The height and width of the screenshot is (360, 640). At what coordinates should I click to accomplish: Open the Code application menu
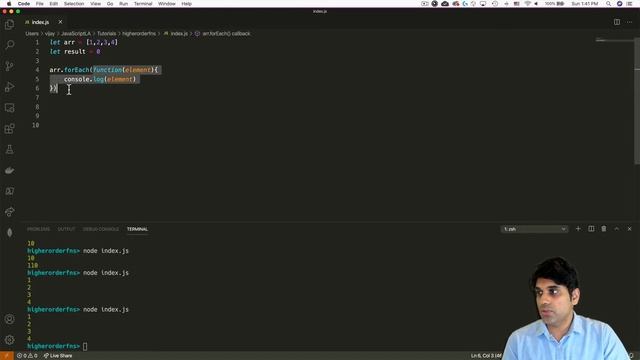tap(24, 4)
